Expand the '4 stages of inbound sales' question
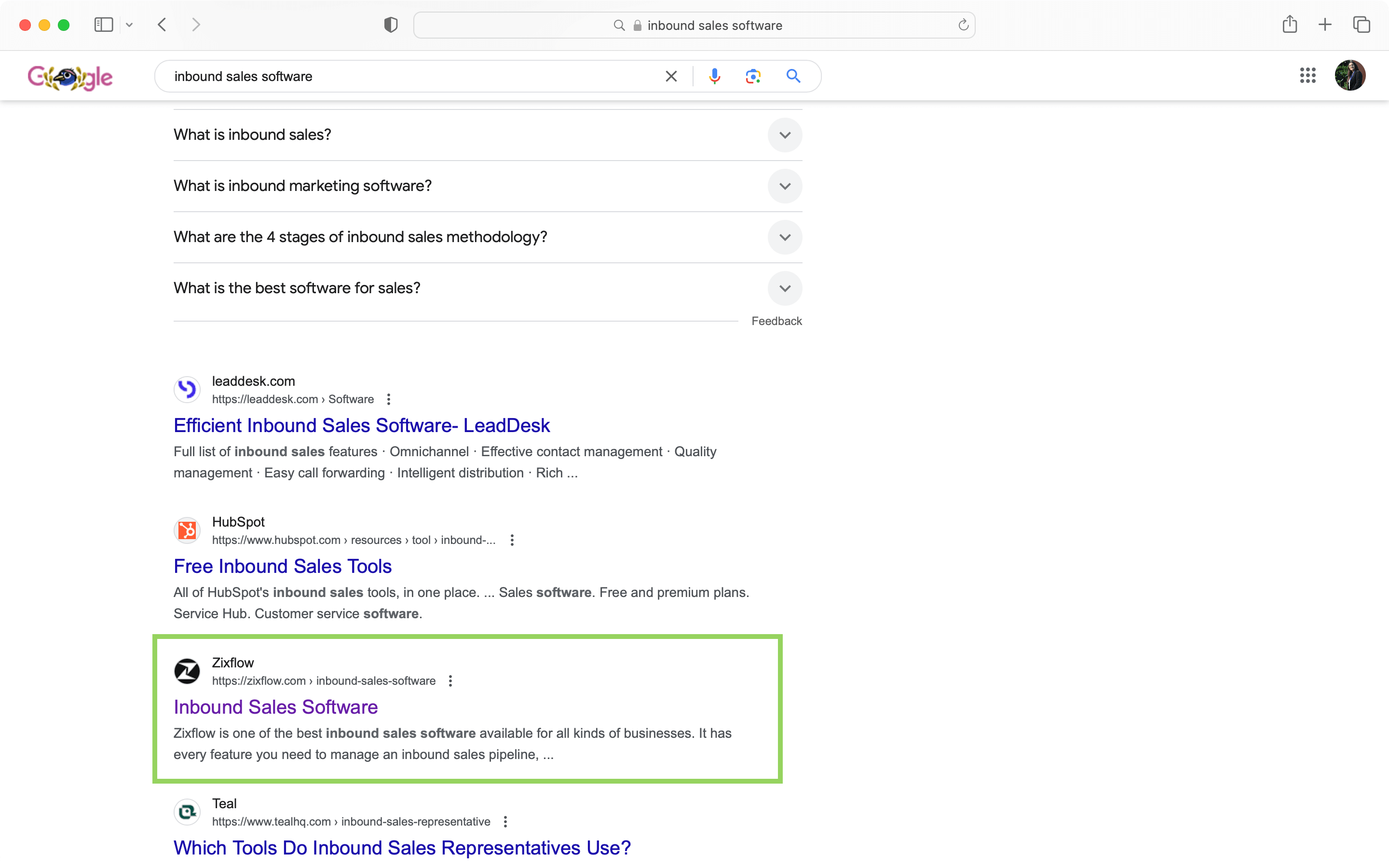This screenshot has width=1389, height=868. tap(488, 237)
